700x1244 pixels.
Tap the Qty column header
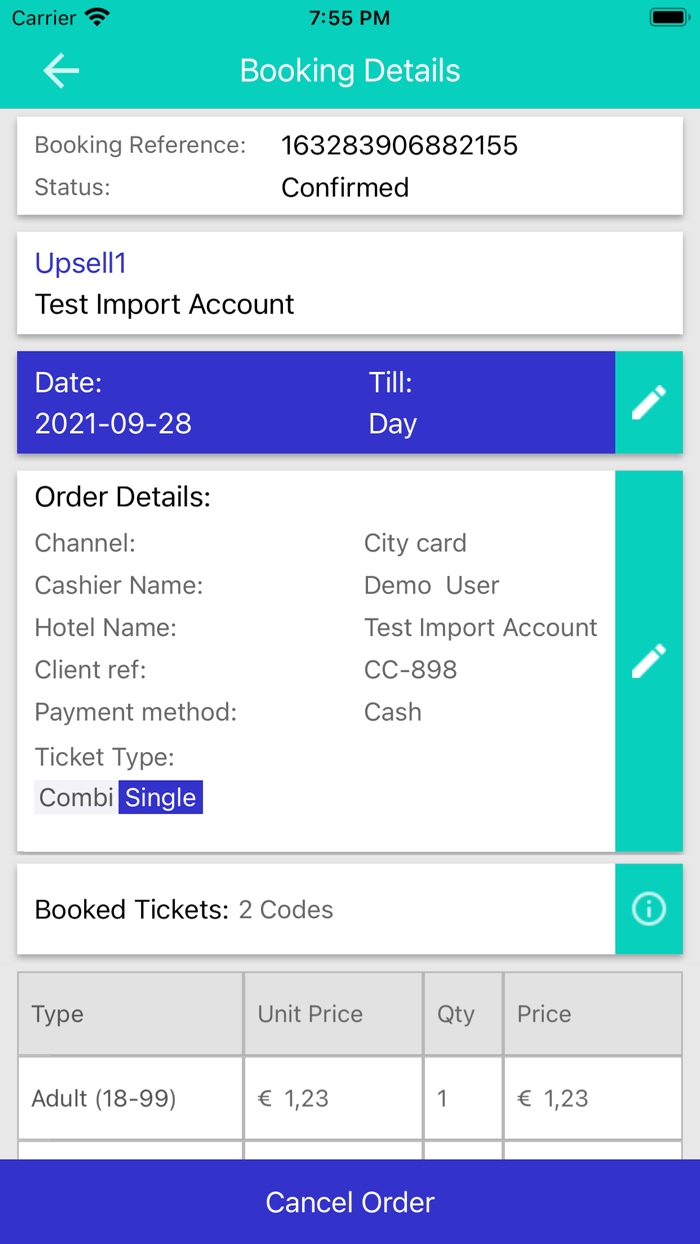click(x=456, y=1014)
